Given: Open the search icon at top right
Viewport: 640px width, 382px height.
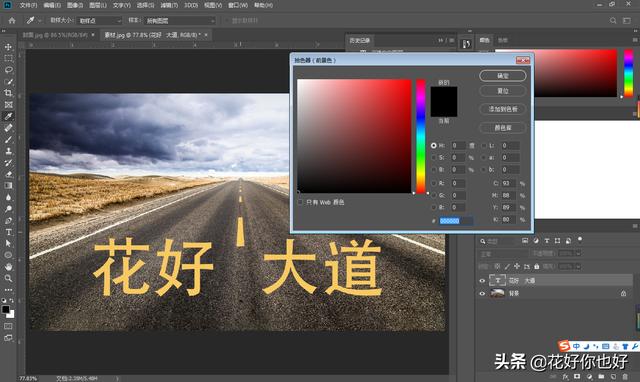Looking at the screenshot, I should [x=613, y=20].
